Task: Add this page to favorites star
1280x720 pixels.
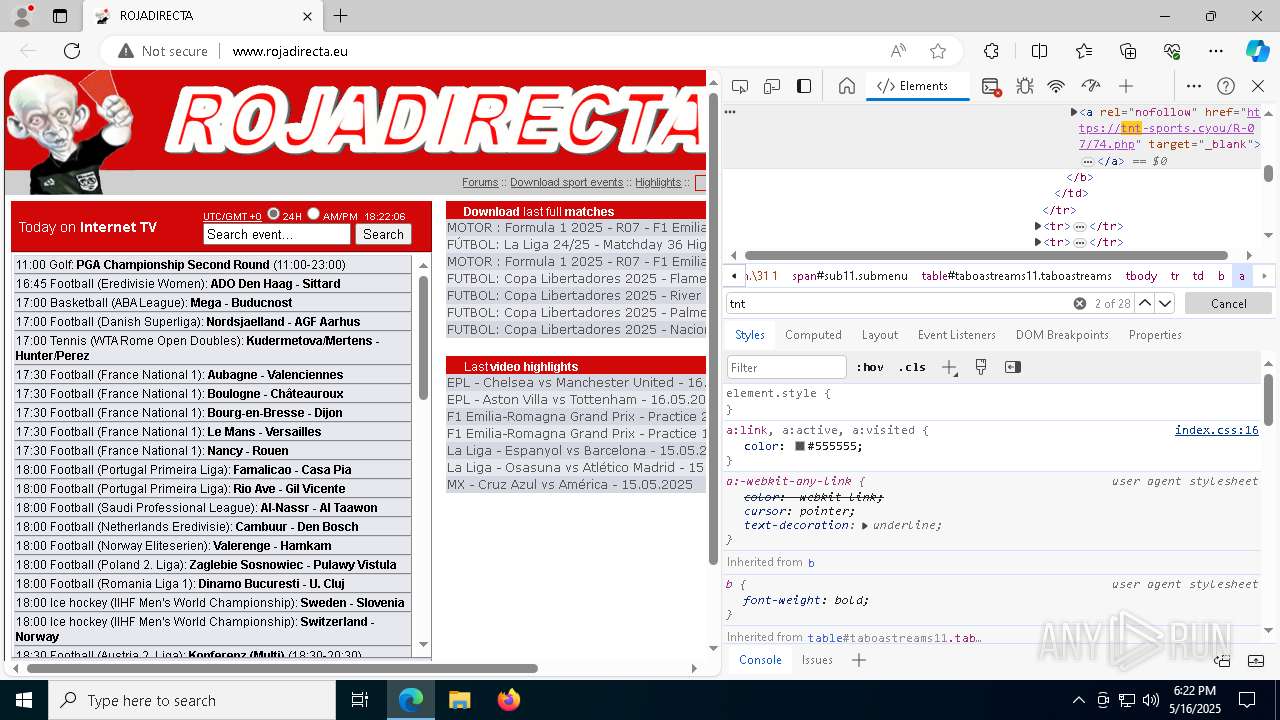Action: click(x=938, y=51)
